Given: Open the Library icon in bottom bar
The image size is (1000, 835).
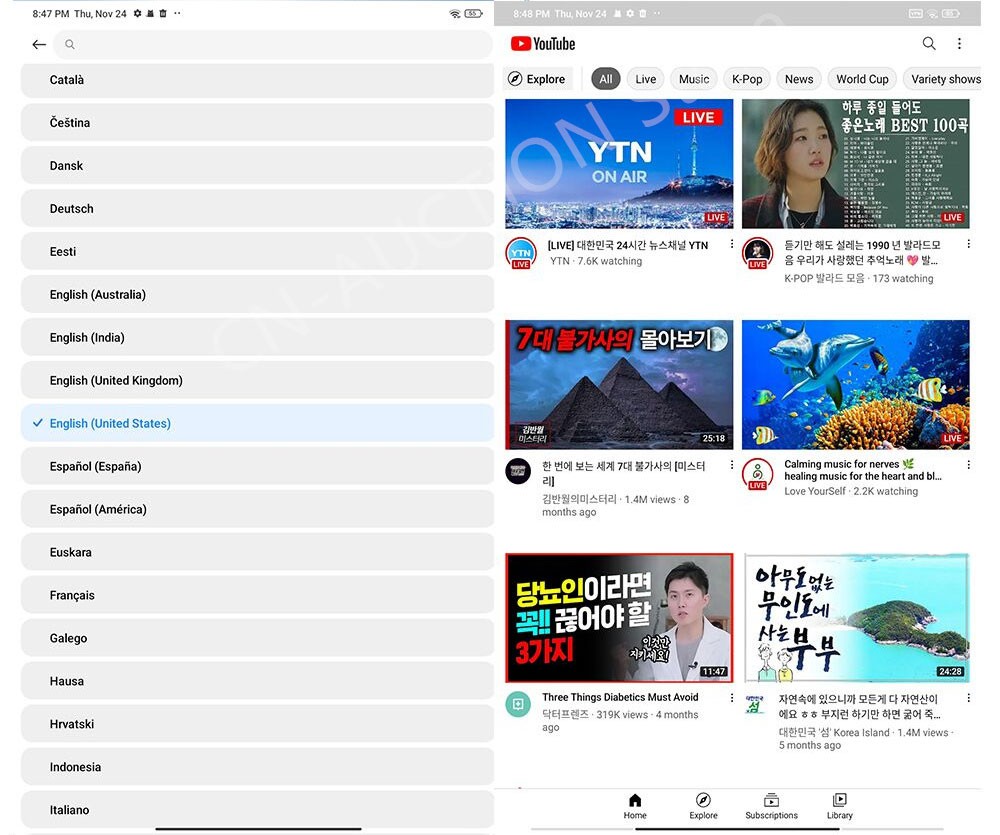Looking at the screenshot, I should (840, 806).
